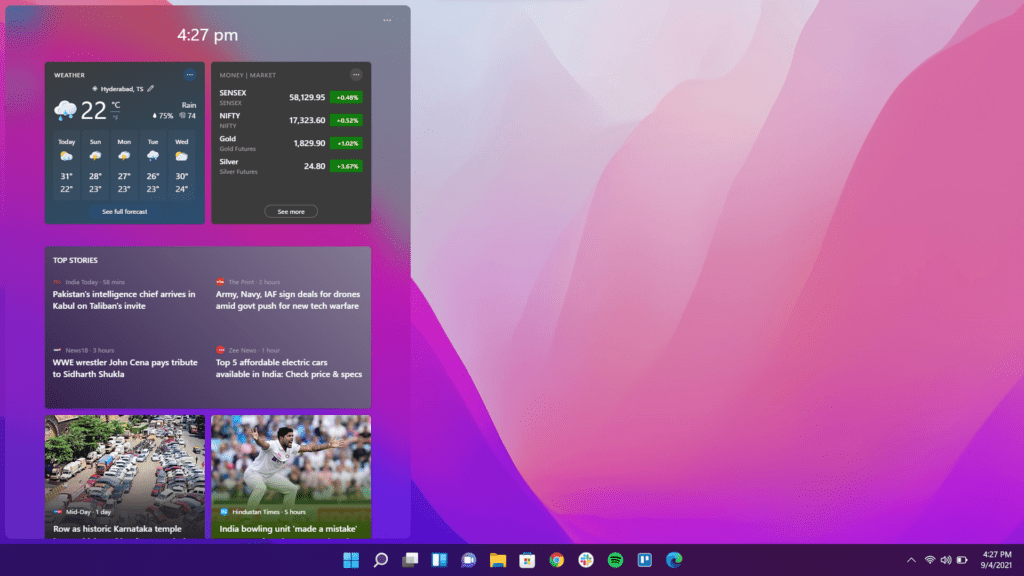Open the Silver Futures row

tap(291, 166)
